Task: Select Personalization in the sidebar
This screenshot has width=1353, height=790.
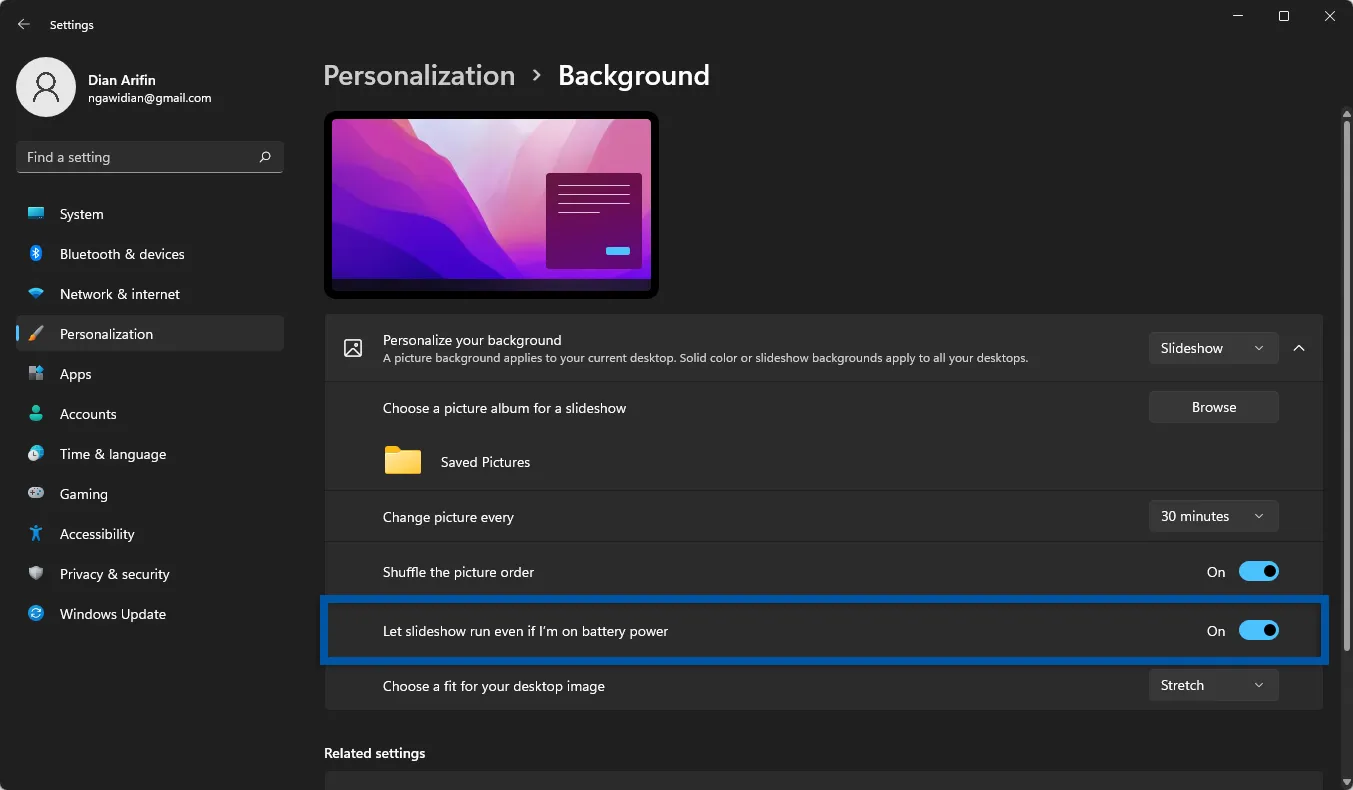Action: [106, 334]
